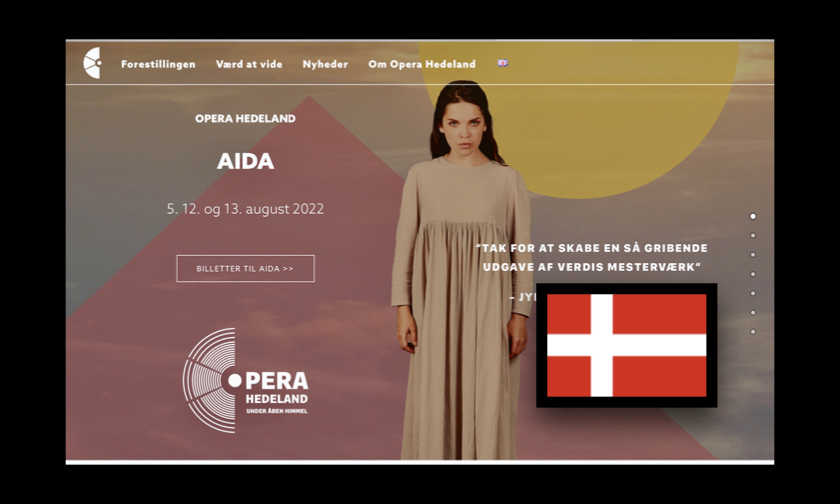
Task: Open the Værd at vide menu
Action: coord(249,64)
